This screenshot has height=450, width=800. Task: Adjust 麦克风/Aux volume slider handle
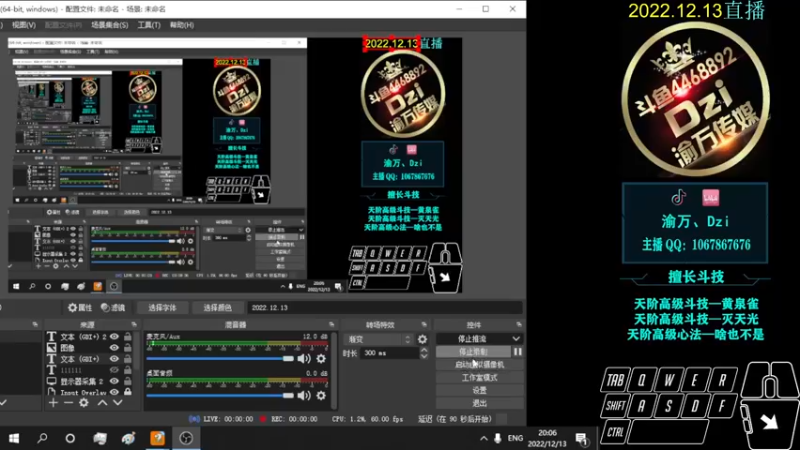coord(288,359)
